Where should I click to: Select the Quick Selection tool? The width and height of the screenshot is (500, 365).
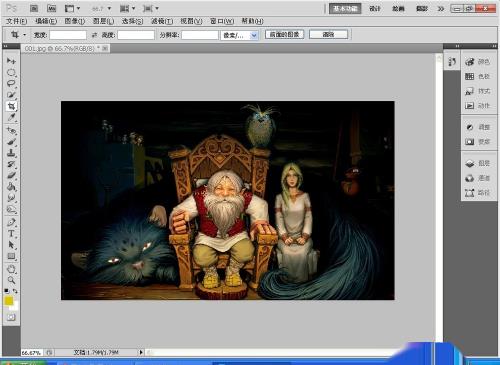coord(11,95)
